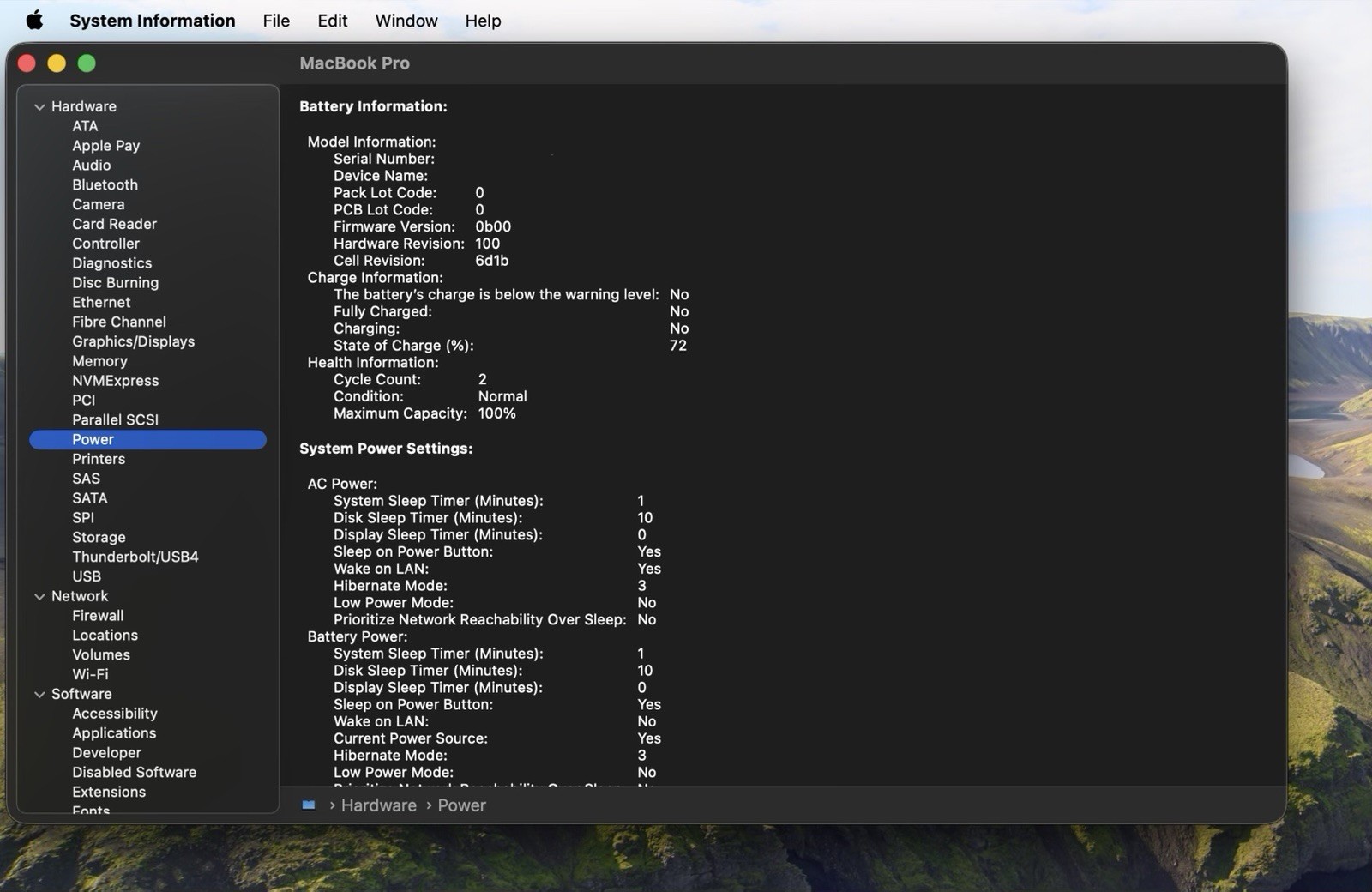The image size is (1372, 892).
Task: Click the Firmware Version 0b00 value
Action: coord(493,226)
